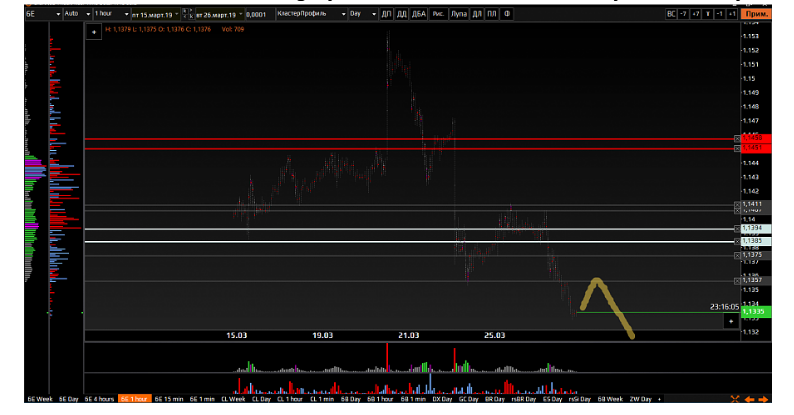
Task: Click the +7 shift button
Action: (x=696, y=15)
